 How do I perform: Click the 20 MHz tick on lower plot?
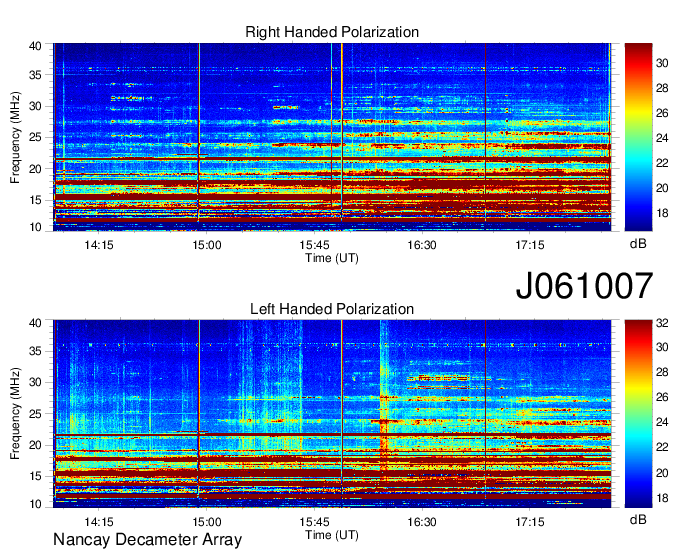point(35,445)
